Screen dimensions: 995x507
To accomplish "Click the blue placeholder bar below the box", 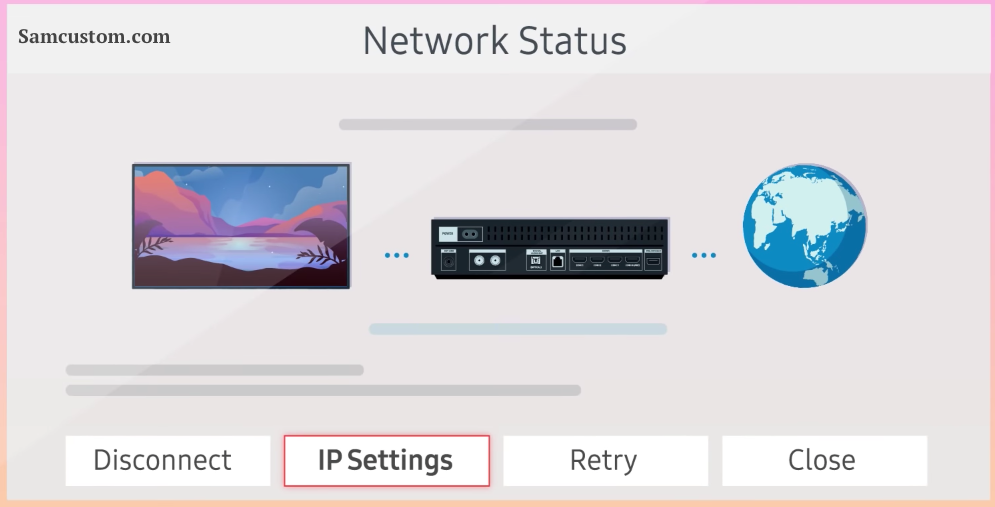I will tap(518, 329).
